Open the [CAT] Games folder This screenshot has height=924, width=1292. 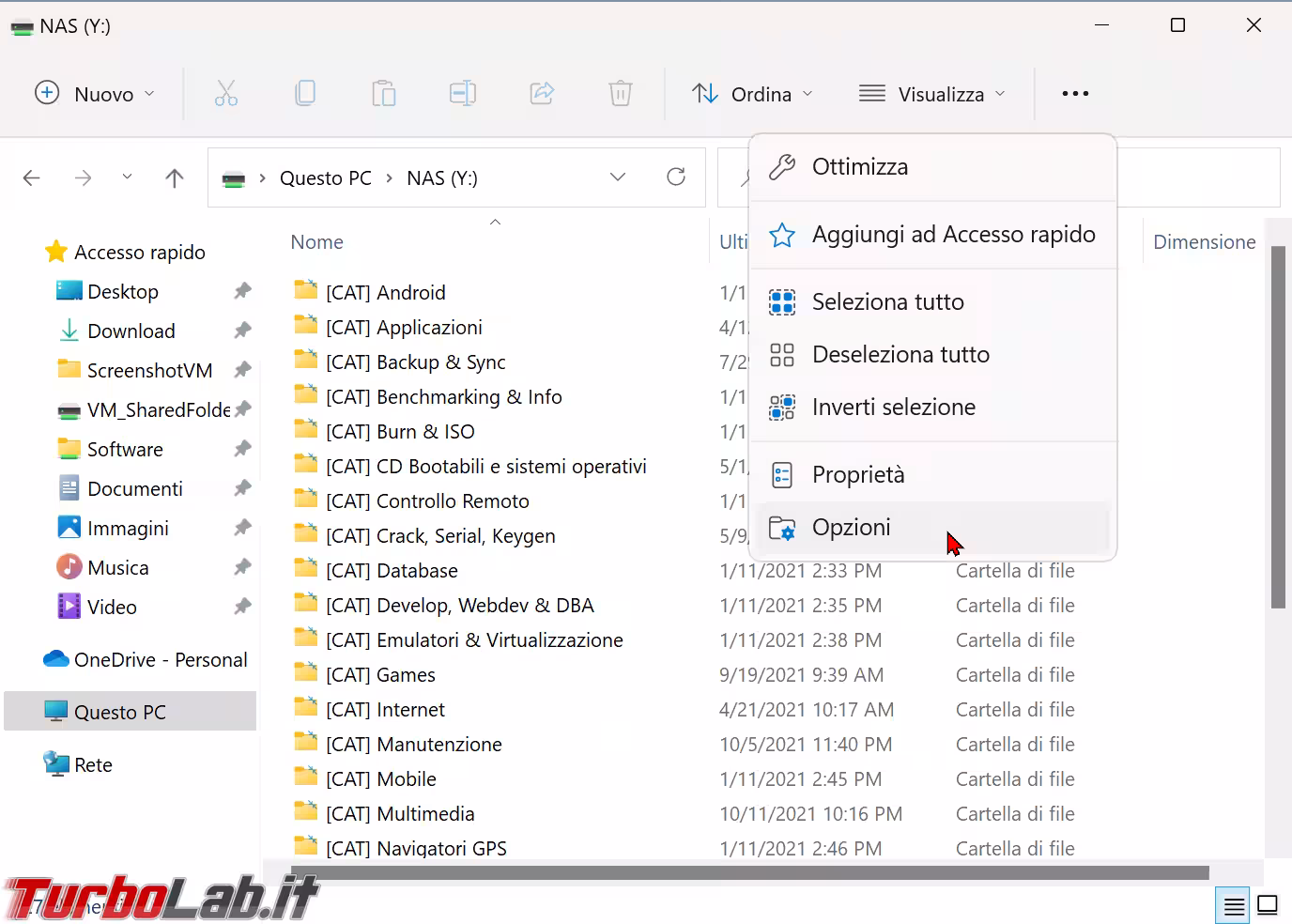click(x=380, y=675)
